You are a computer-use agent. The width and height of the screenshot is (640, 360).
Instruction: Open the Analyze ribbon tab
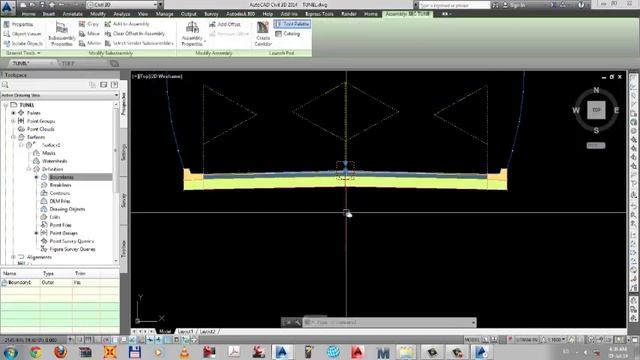pyautogui.click(x=121, y=14)
